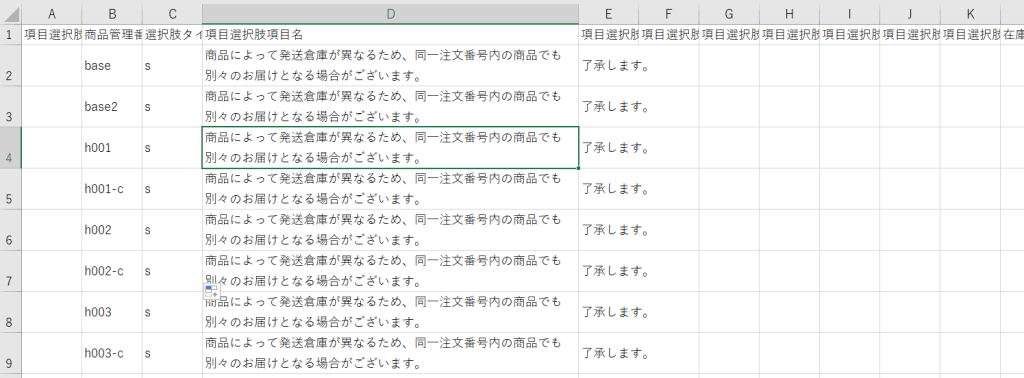Click the cell containing 'h001'
The height and width of the screenshot is (378, 1024).
pos(112,148)
